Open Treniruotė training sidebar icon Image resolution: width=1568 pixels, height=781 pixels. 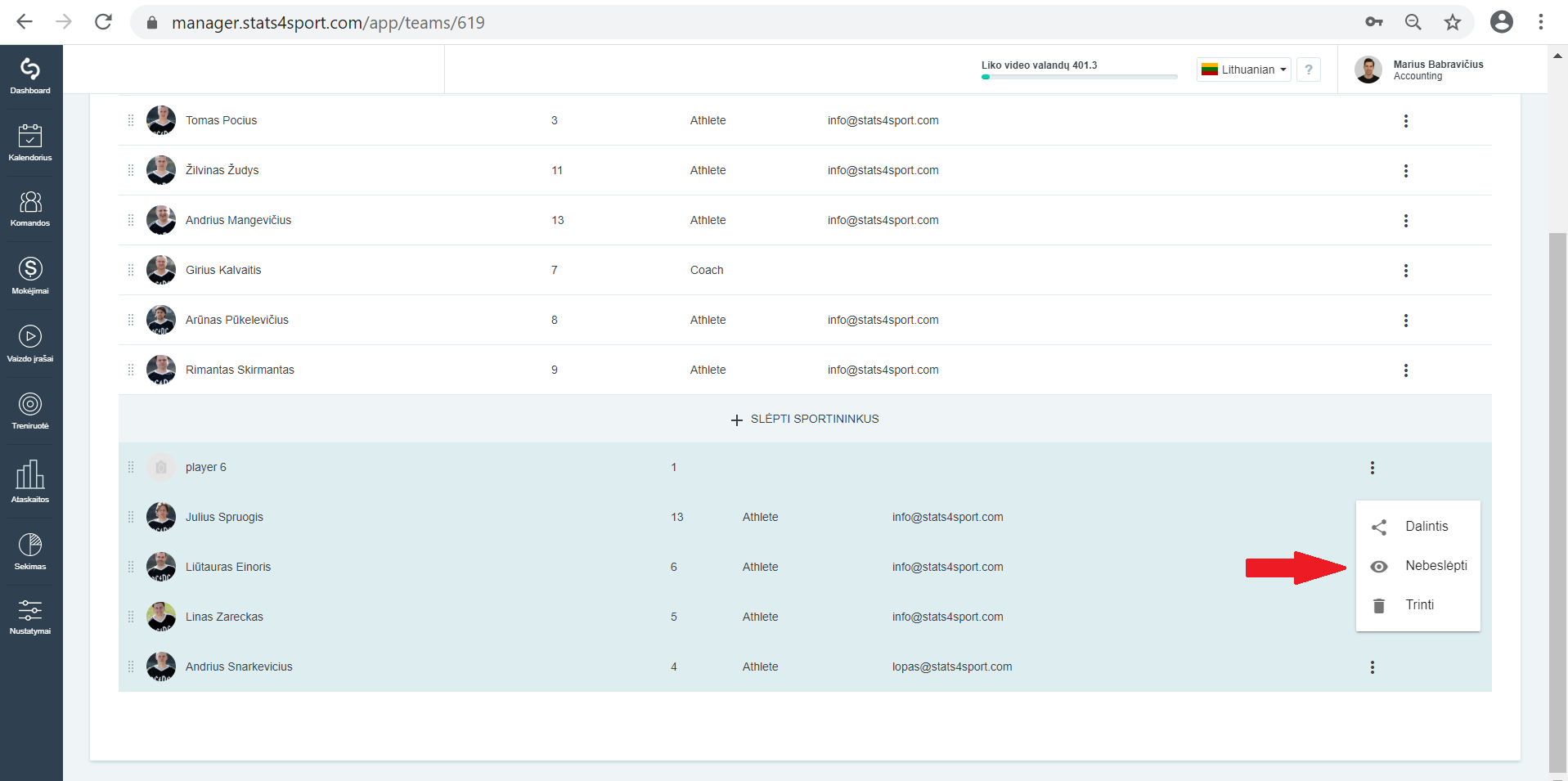click(x=30, y=411)
